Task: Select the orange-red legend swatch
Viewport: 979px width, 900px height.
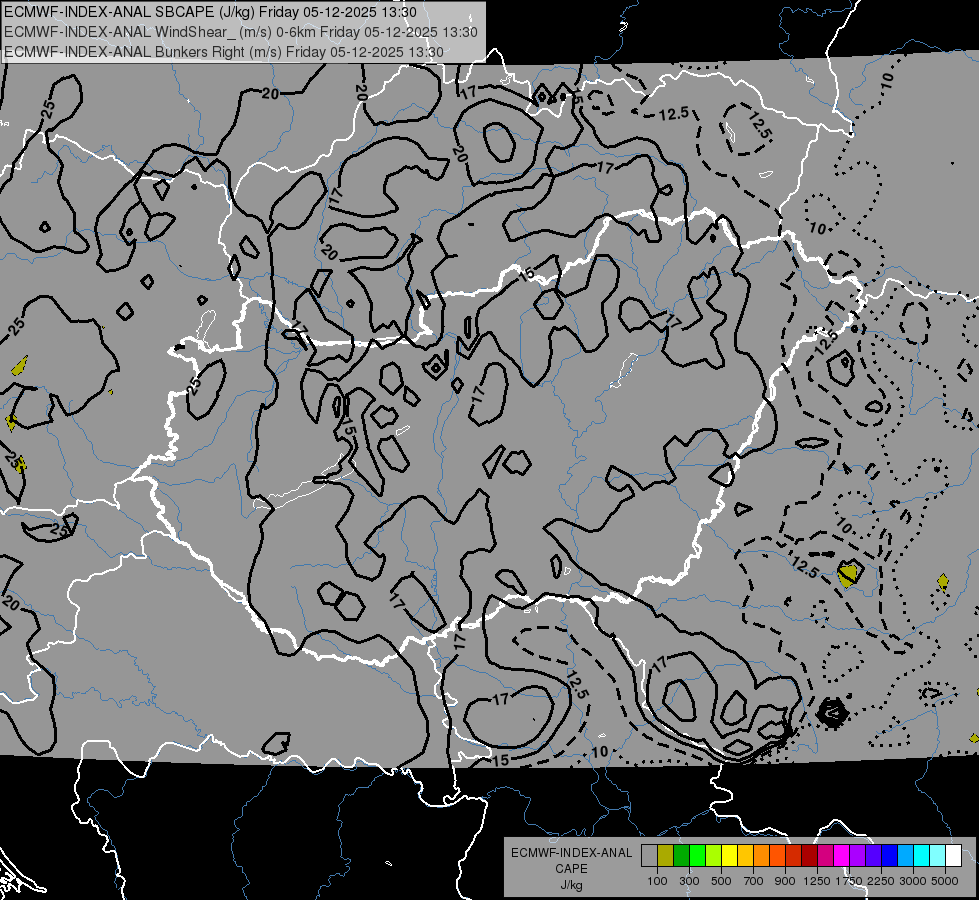Action: (777, 855)
